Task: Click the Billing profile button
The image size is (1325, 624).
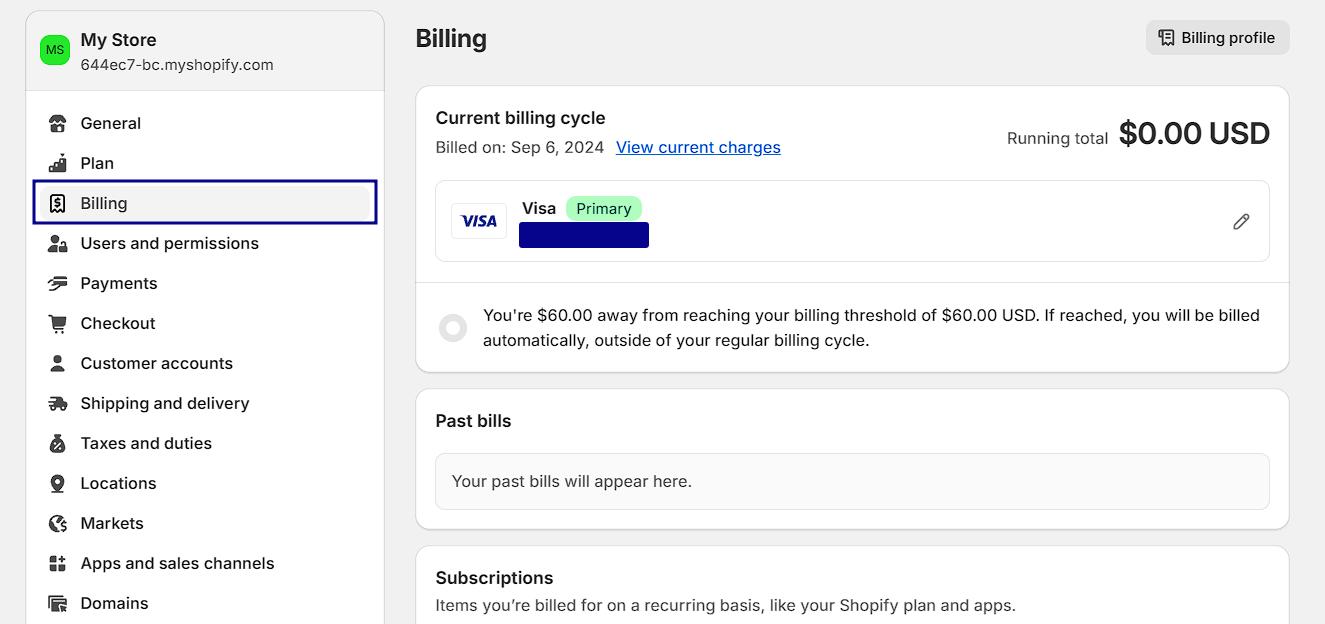Action: 1217,38
